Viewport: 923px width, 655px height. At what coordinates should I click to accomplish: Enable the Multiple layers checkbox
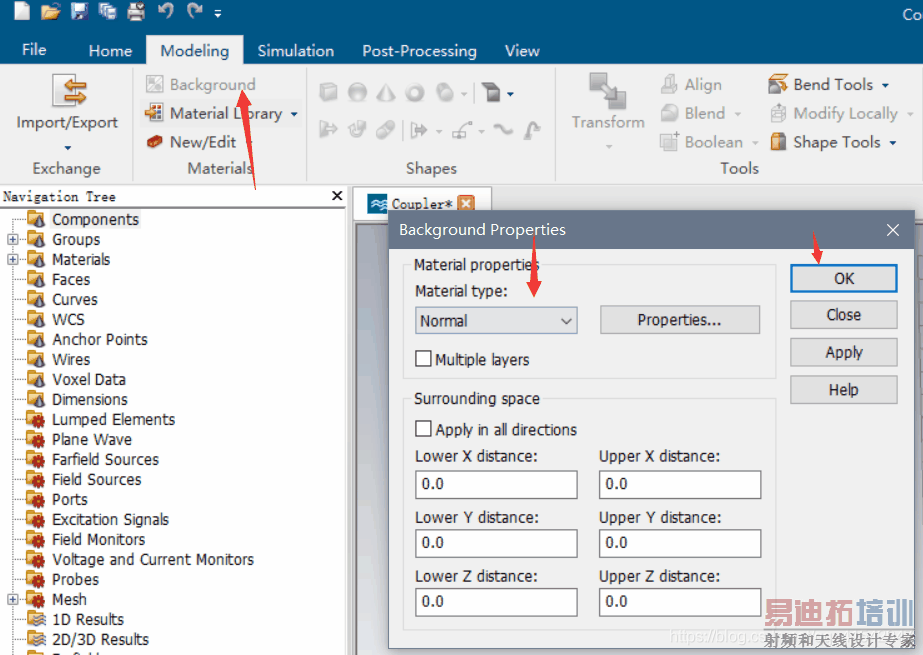[423, 358]
